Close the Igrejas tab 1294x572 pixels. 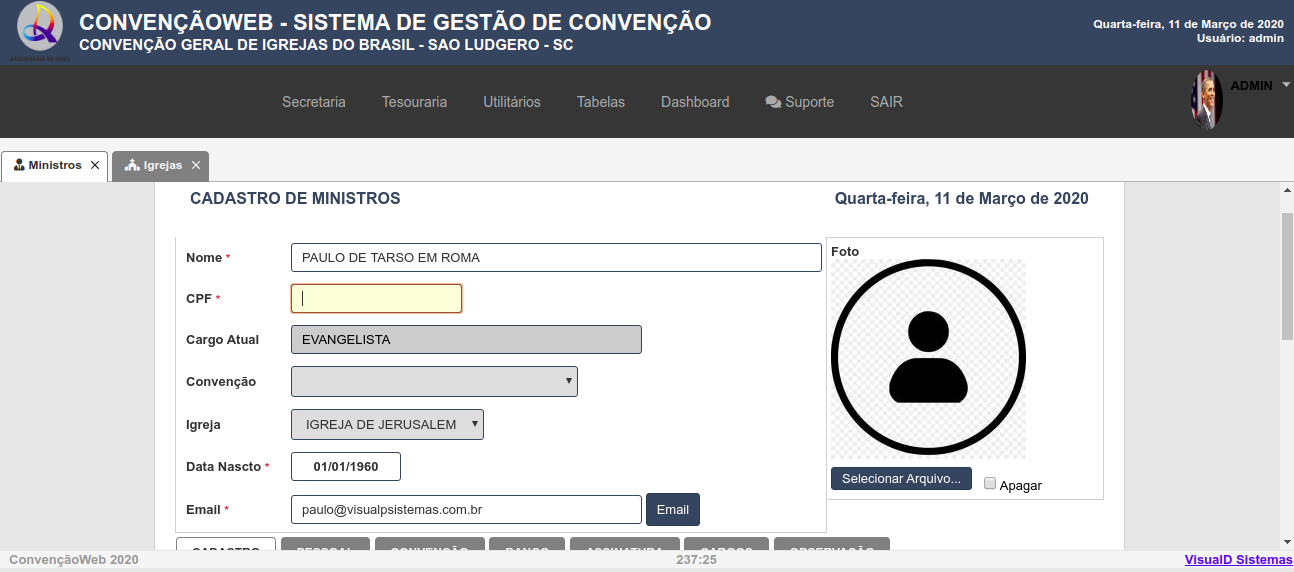pos(196,165)
